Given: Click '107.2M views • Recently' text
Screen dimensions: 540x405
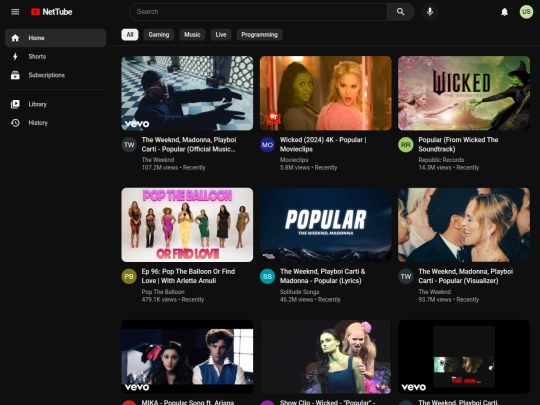Looking at the screenshot, I should point(174,168).
